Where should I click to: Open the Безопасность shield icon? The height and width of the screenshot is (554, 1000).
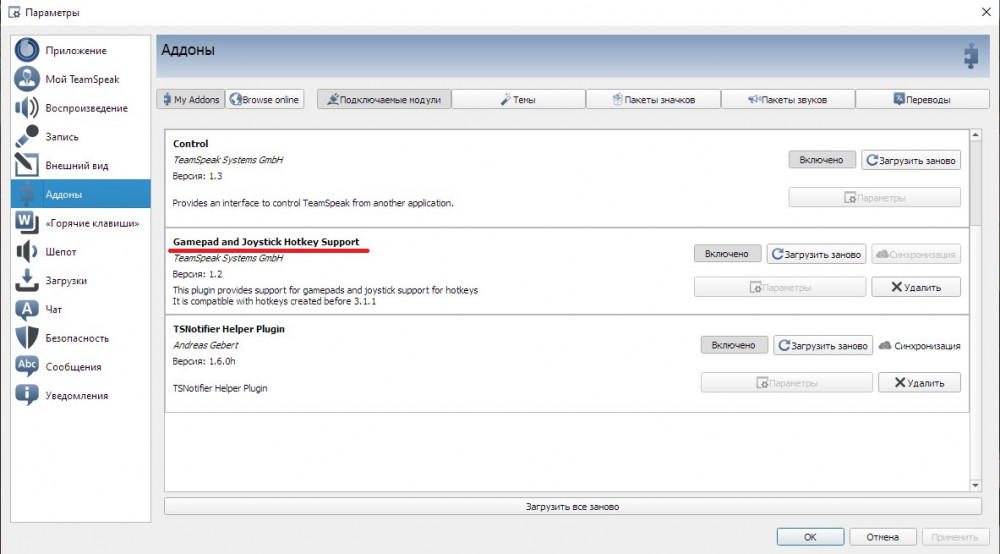click(x=27, y=338)
